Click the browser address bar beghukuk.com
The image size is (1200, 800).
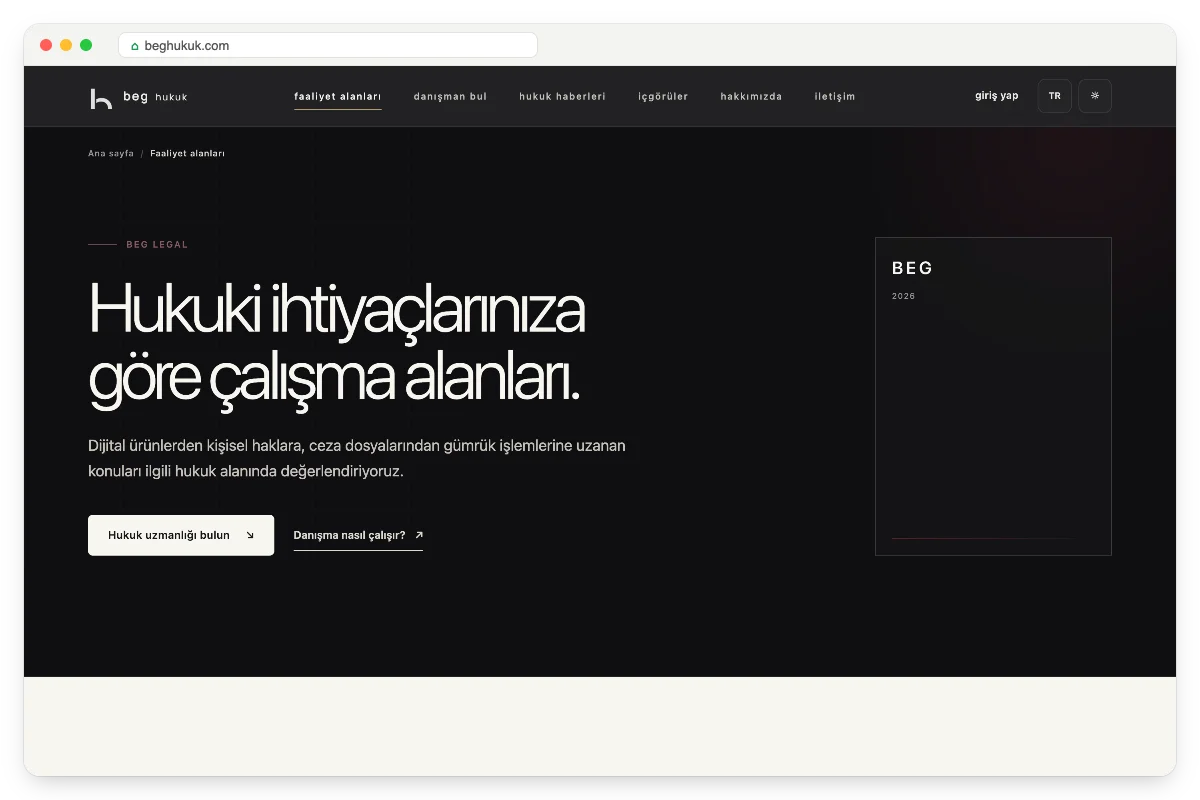click(x=328, y=45)
